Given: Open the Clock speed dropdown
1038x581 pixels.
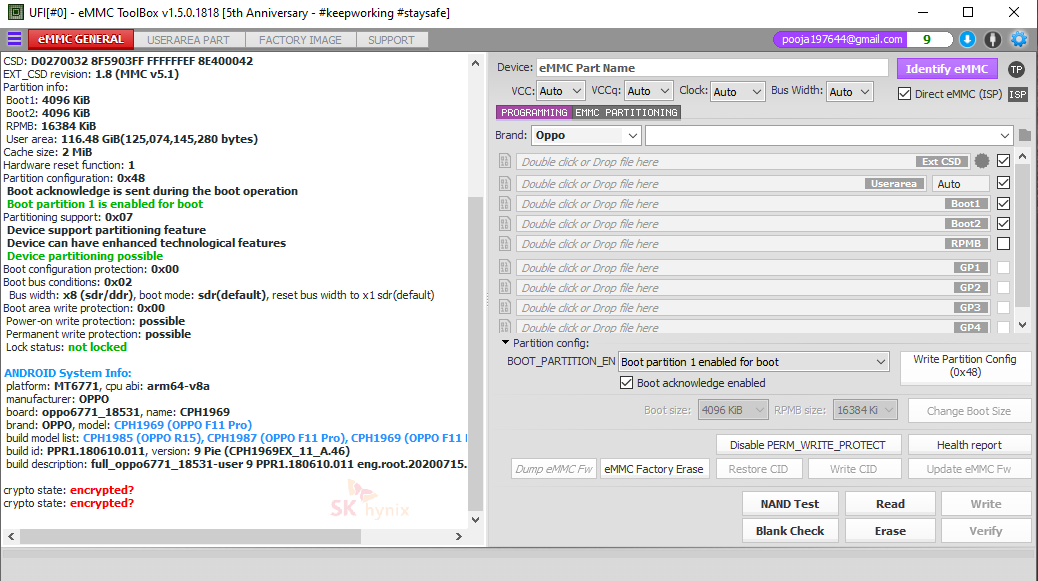Looking at the screenshot, I should point(737,91).
